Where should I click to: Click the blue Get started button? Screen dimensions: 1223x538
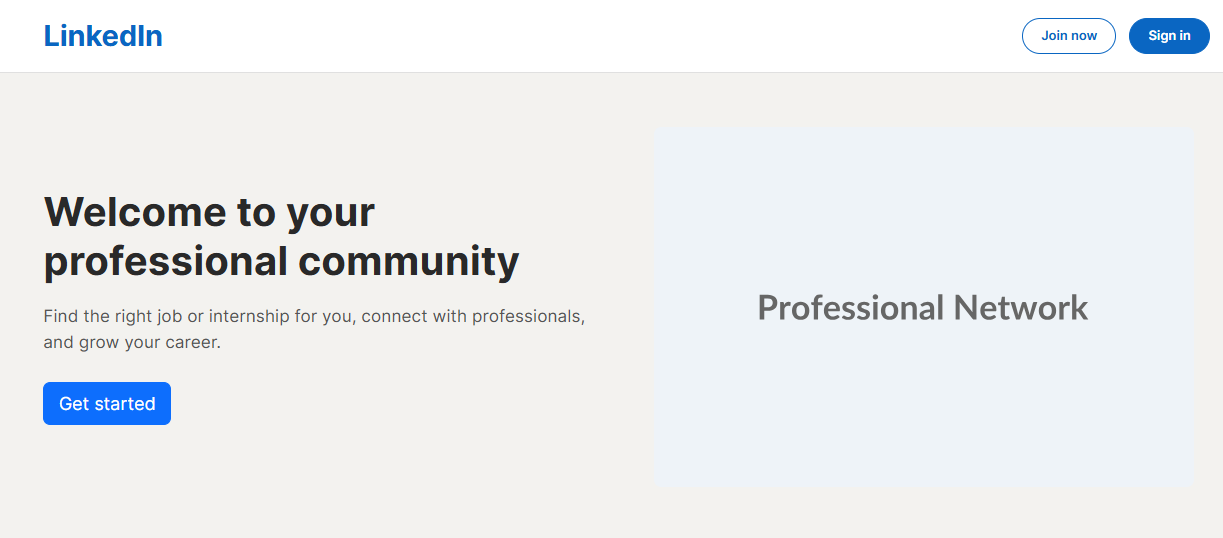point(107,403)
